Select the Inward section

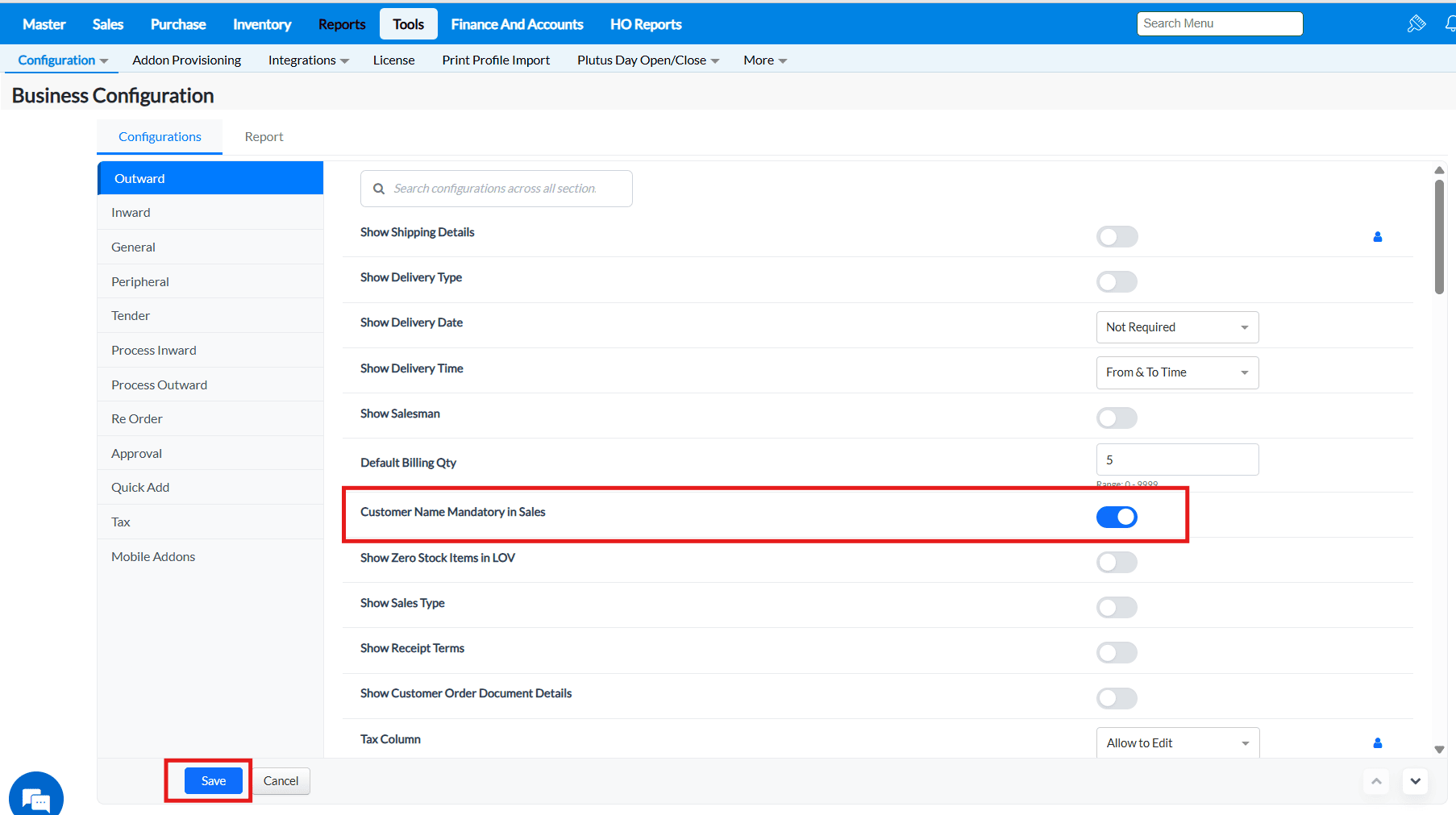point(210,212)
